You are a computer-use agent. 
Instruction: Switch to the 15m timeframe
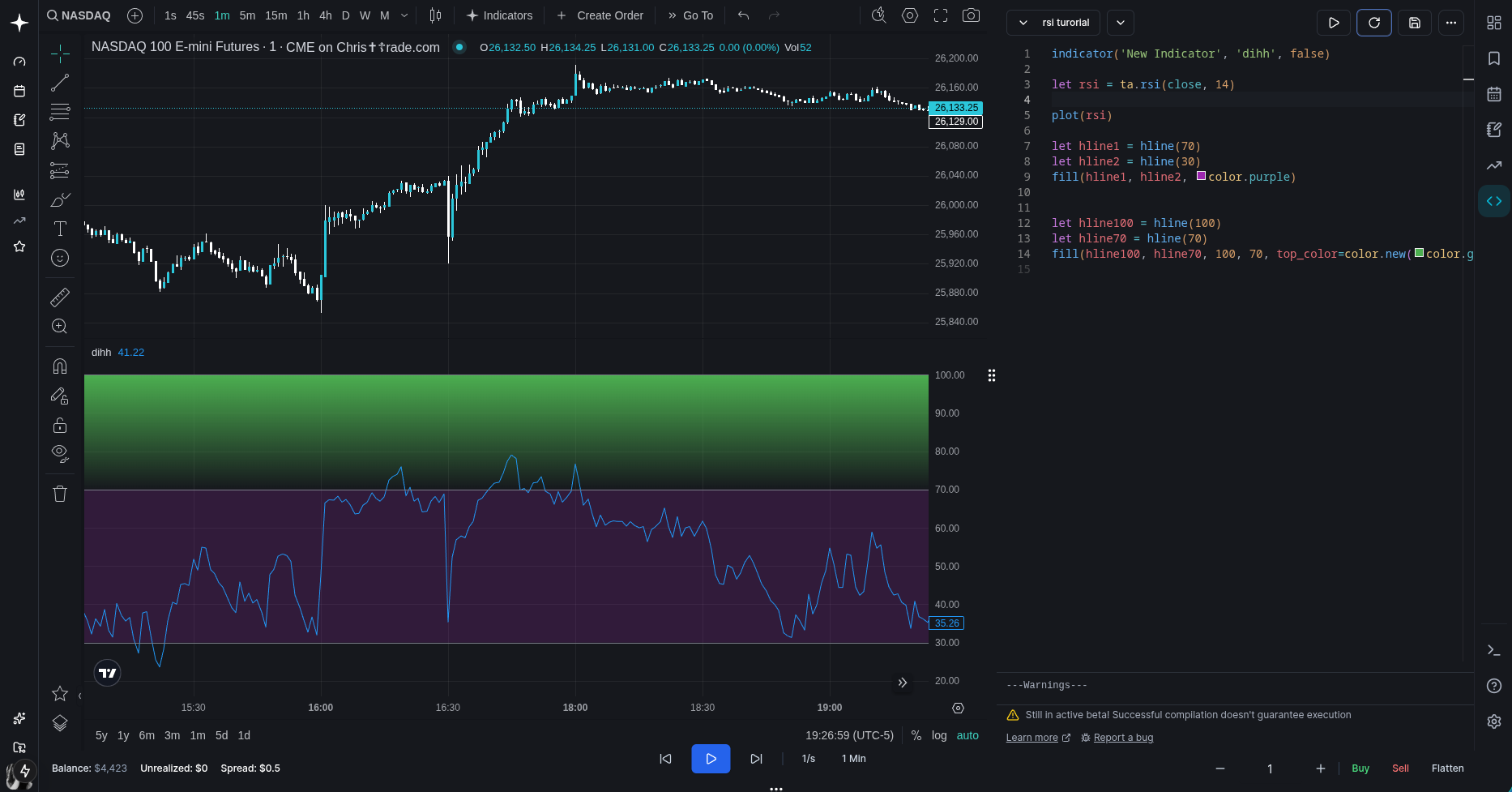point(275,15)
